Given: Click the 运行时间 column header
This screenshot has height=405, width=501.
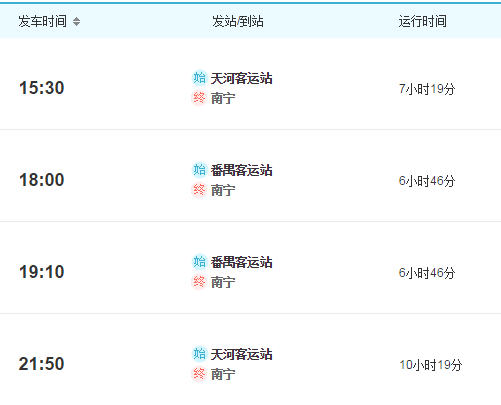Looking at the screenshot, I should pos(423,21).
